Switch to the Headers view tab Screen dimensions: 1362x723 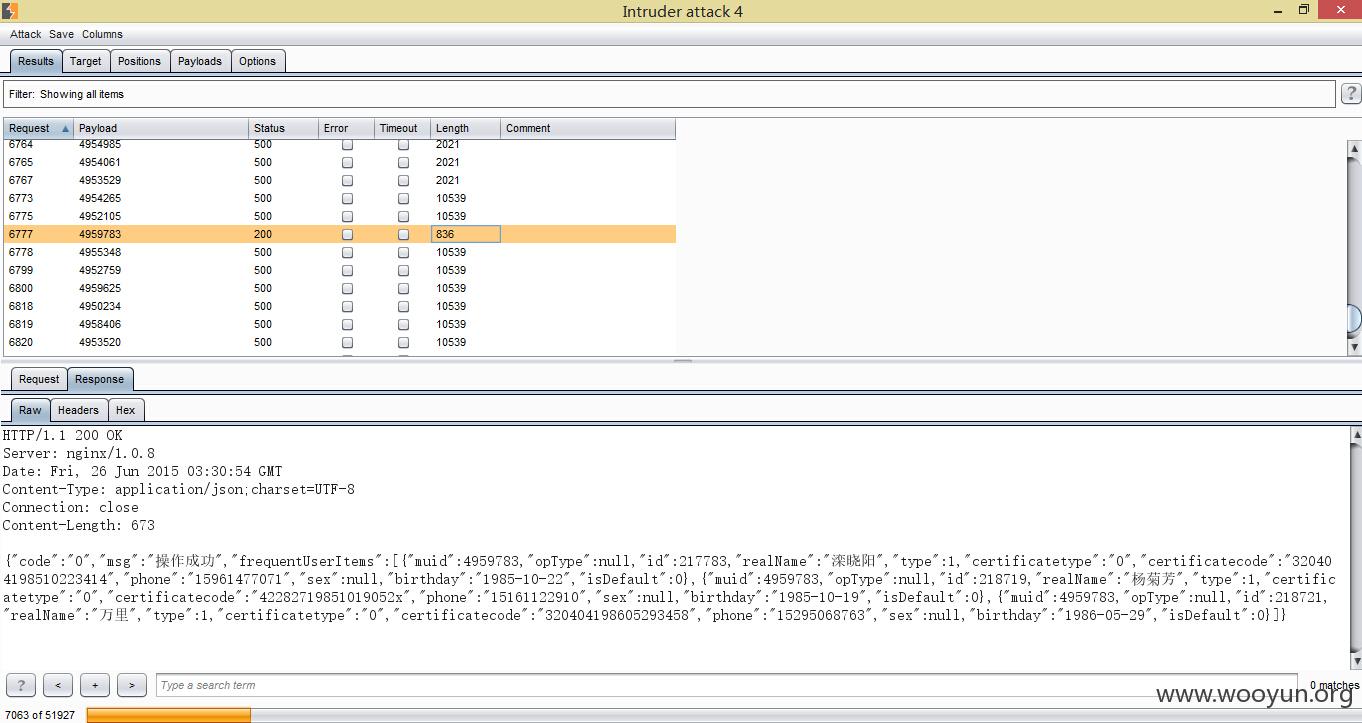pos(78,410)
